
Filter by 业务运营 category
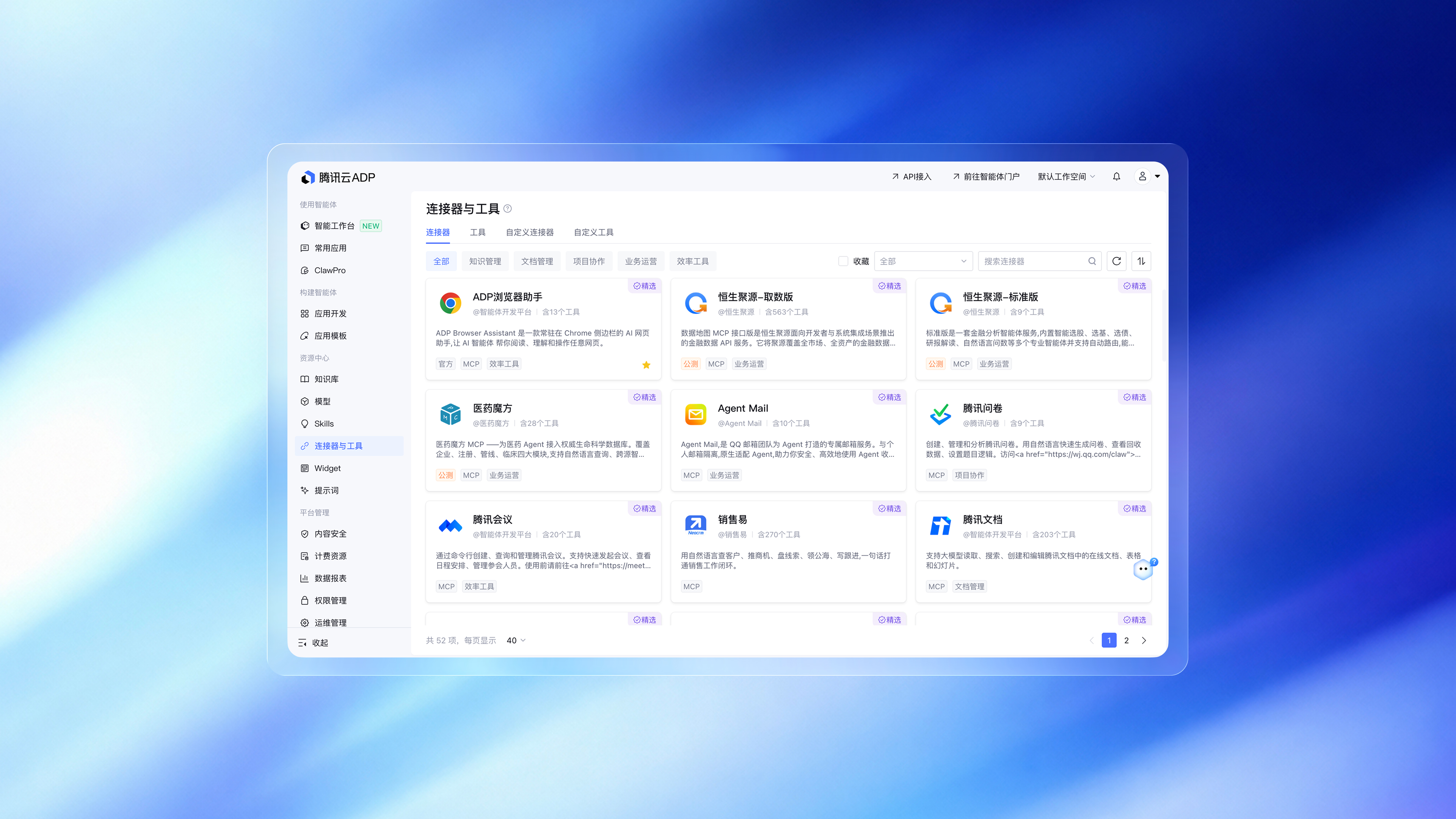(x=641, y=261)
